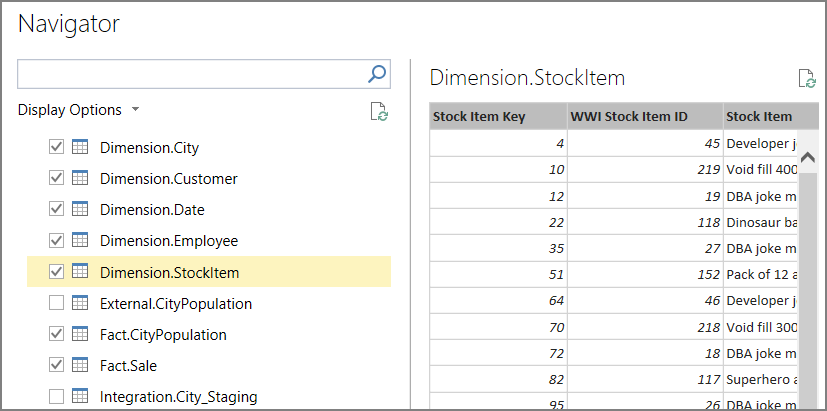Click the table icon for Dimension.Customer
This screenshot has width=827, height=411.
pyautogui.click(x=80, y=179)
